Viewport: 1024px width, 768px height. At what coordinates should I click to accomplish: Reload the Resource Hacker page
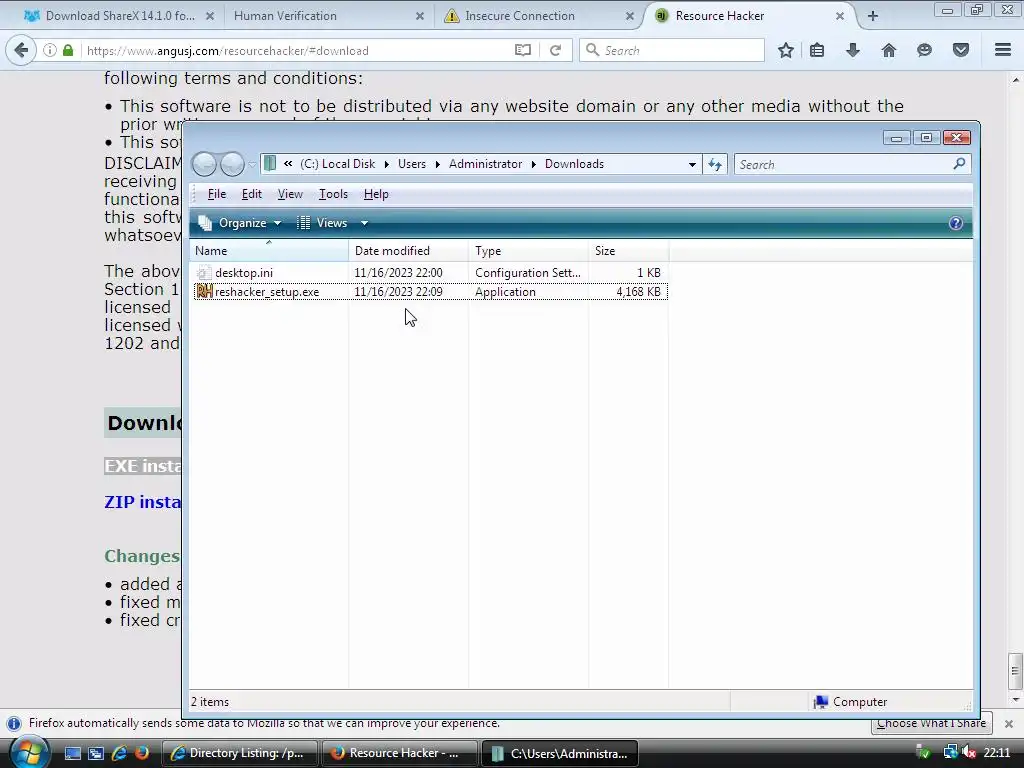(555, 50)
